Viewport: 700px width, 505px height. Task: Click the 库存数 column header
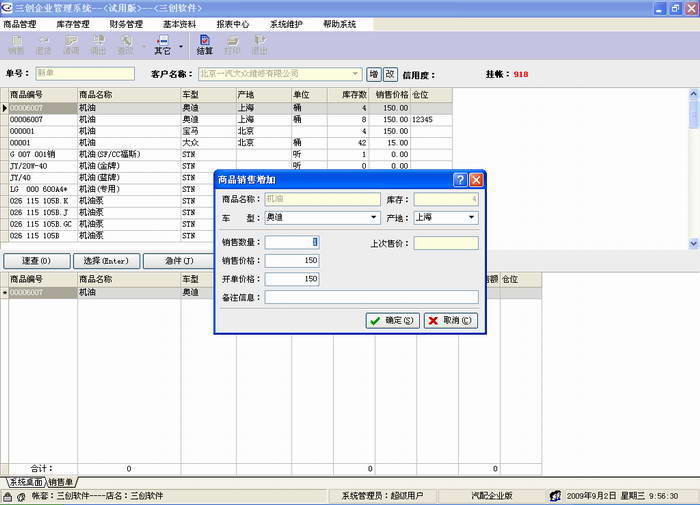(348, 95)
